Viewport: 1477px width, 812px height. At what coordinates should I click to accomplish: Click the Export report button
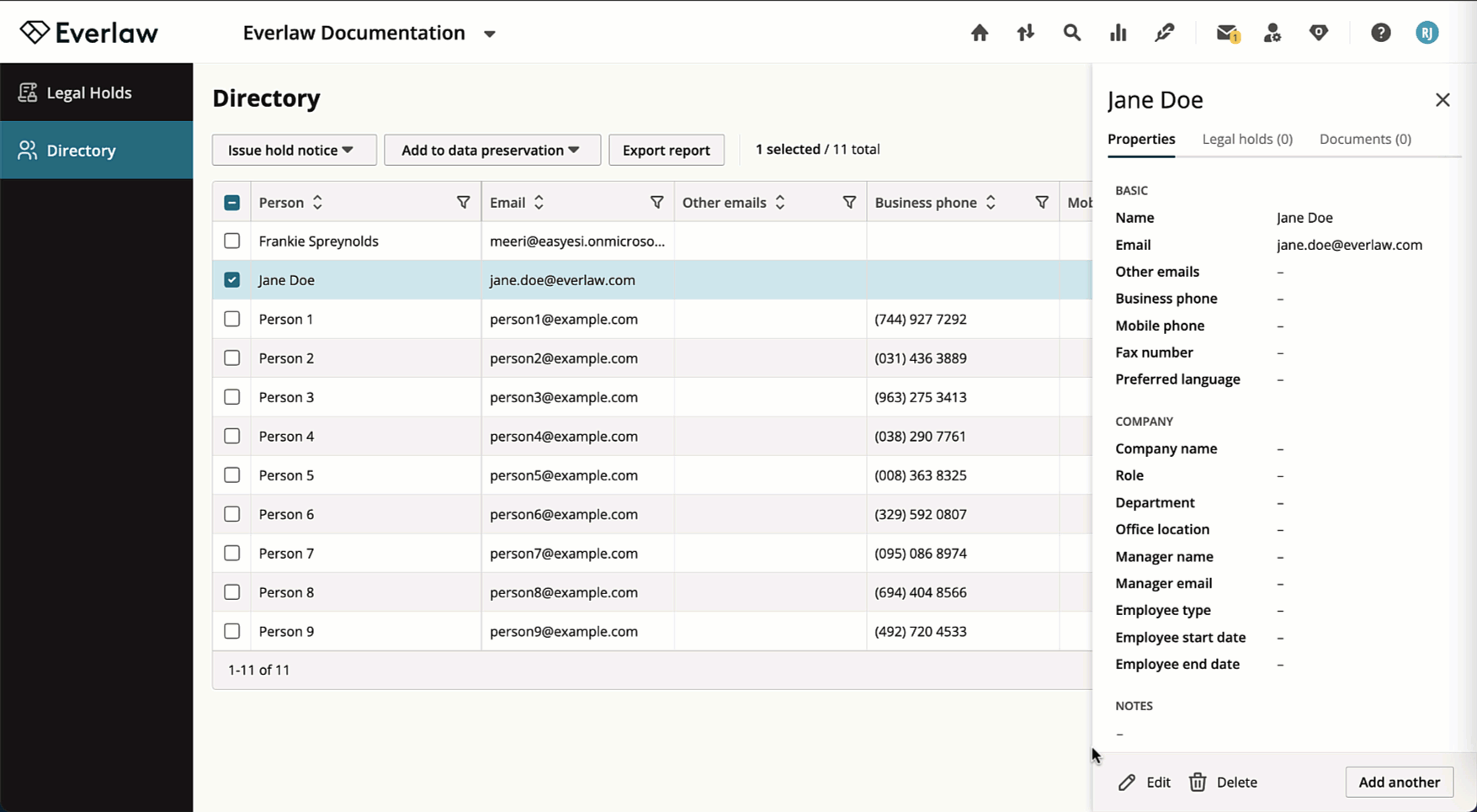pyautogui.click(x=667, y=150)
